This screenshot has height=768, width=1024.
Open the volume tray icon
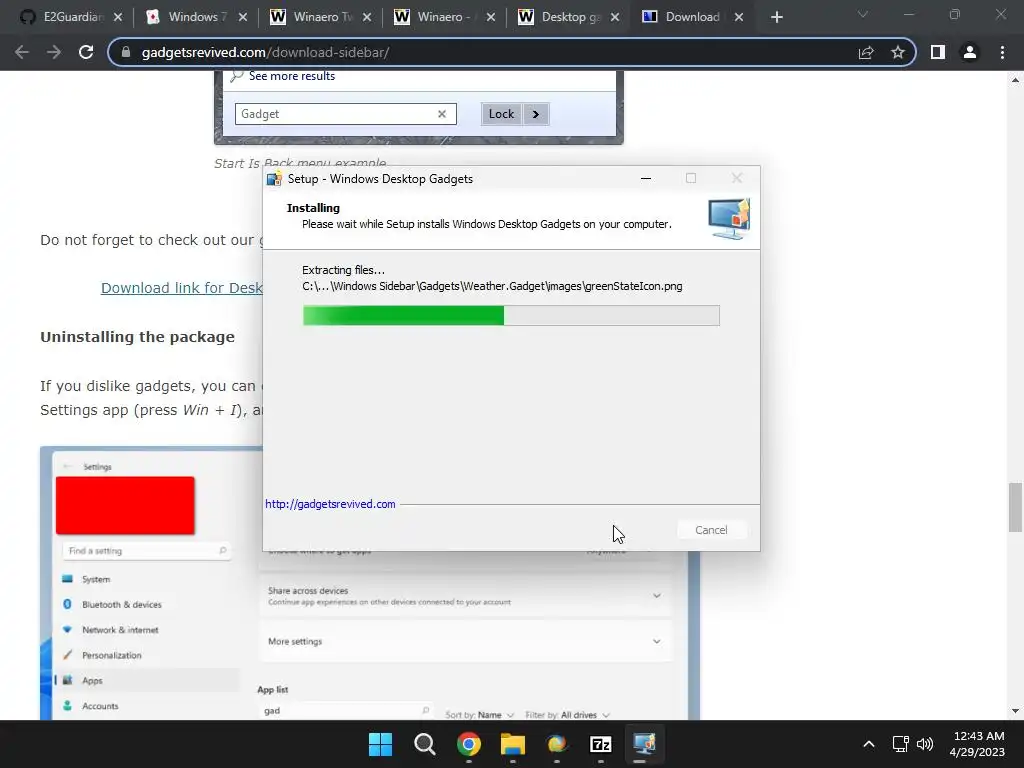click(925, 744)
